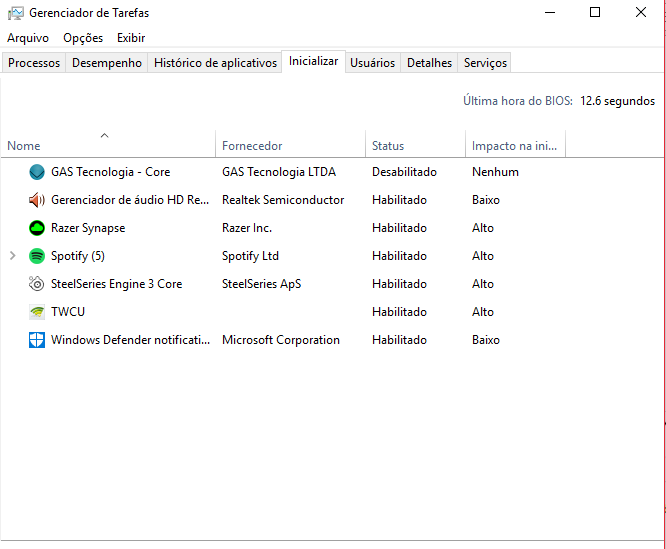This screenshot has height=549, width=666.
Task: Select the TWCU entry name
Action: (68, 312)
